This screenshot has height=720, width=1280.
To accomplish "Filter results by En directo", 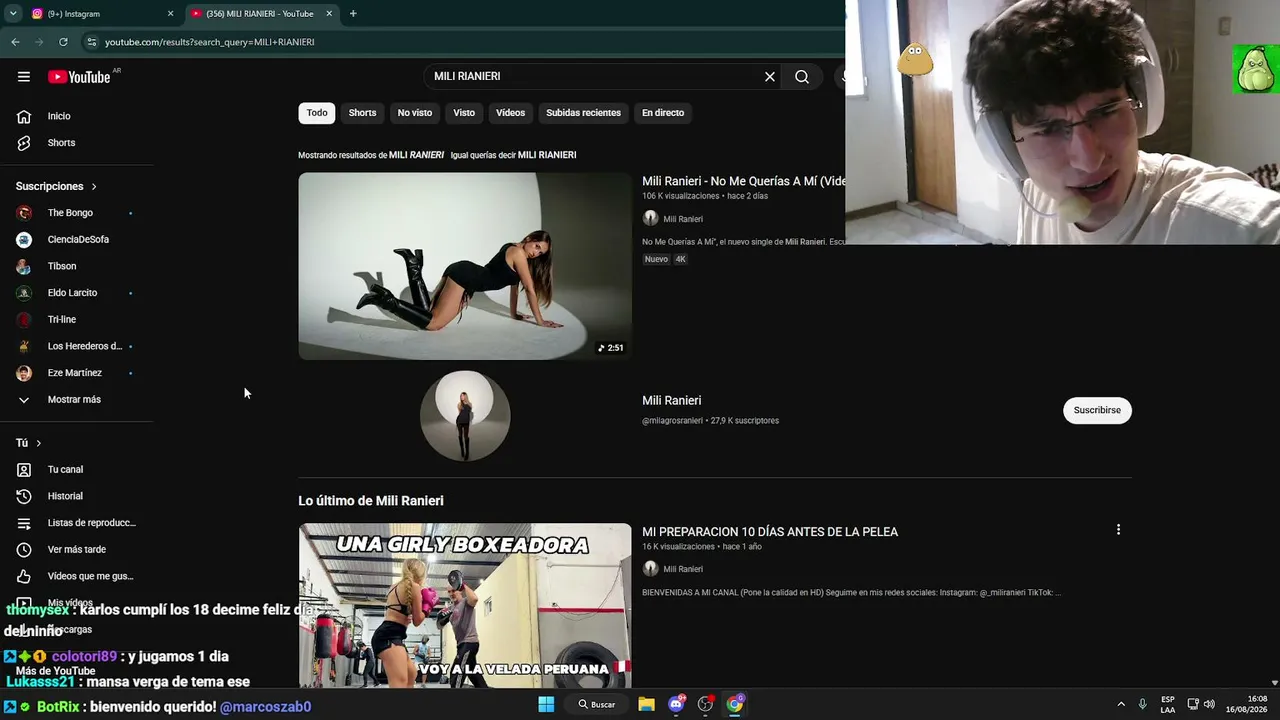I will pyautogui.click(x=663, y=113).
